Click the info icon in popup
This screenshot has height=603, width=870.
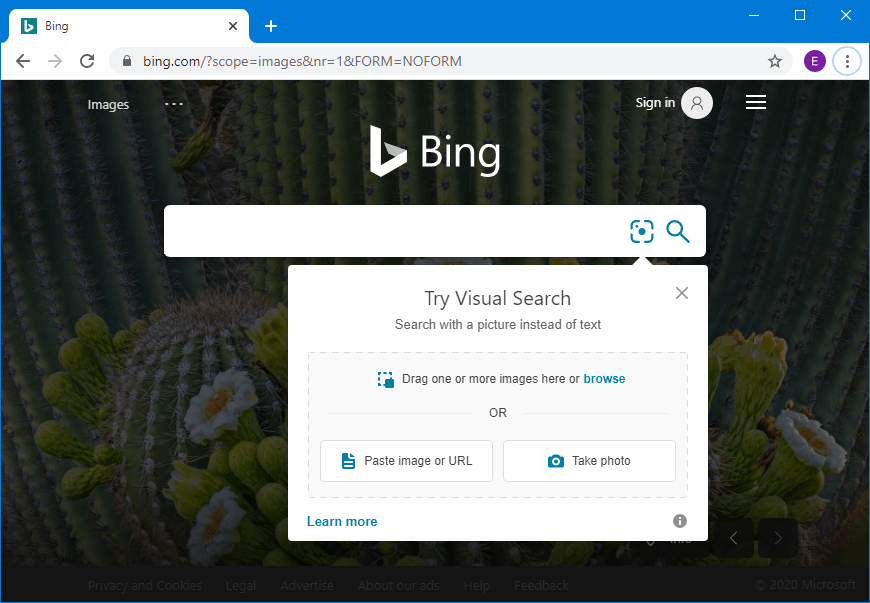680,521
